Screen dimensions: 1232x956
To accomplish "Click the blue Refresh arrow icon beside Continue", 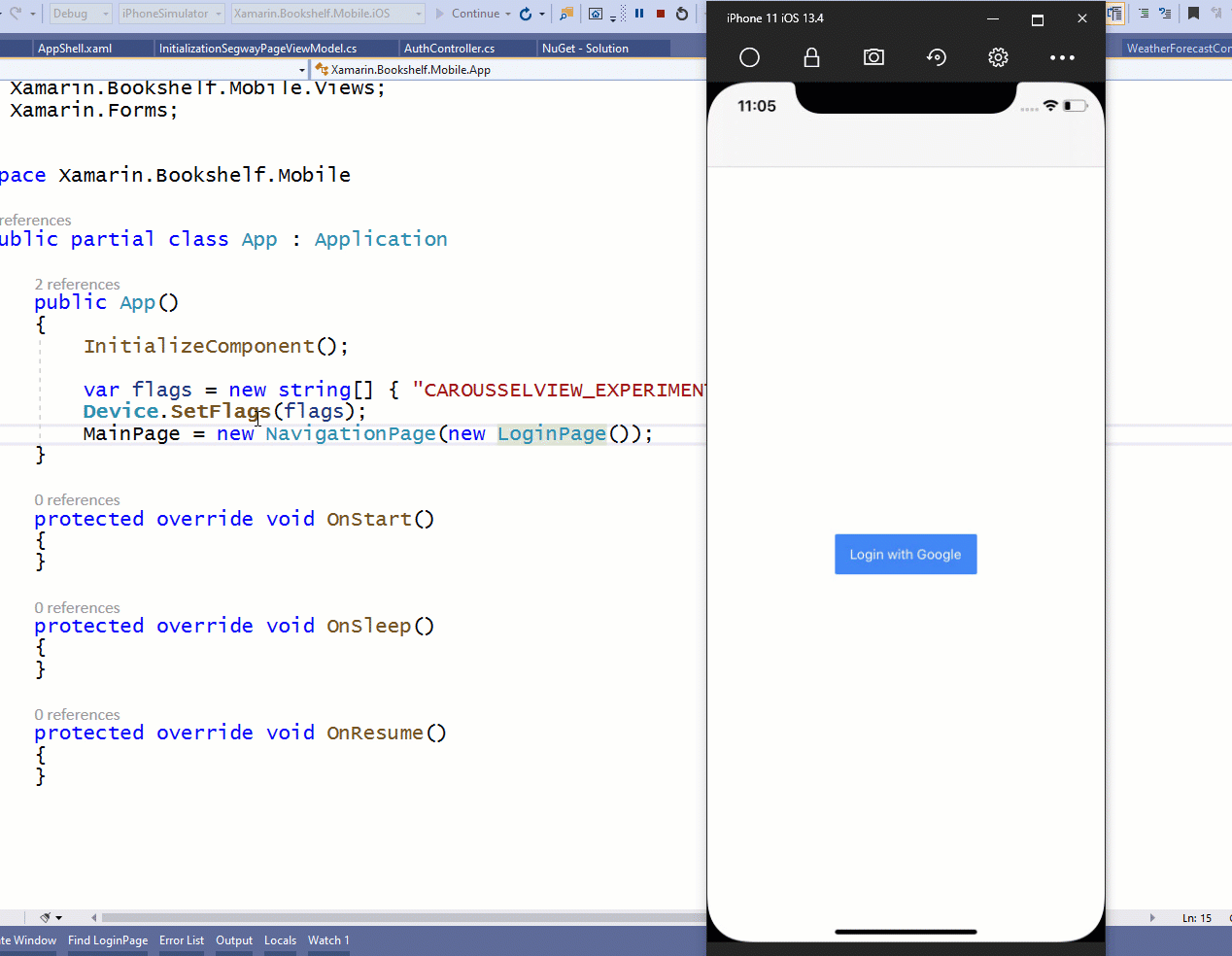I will pos(526,14).
